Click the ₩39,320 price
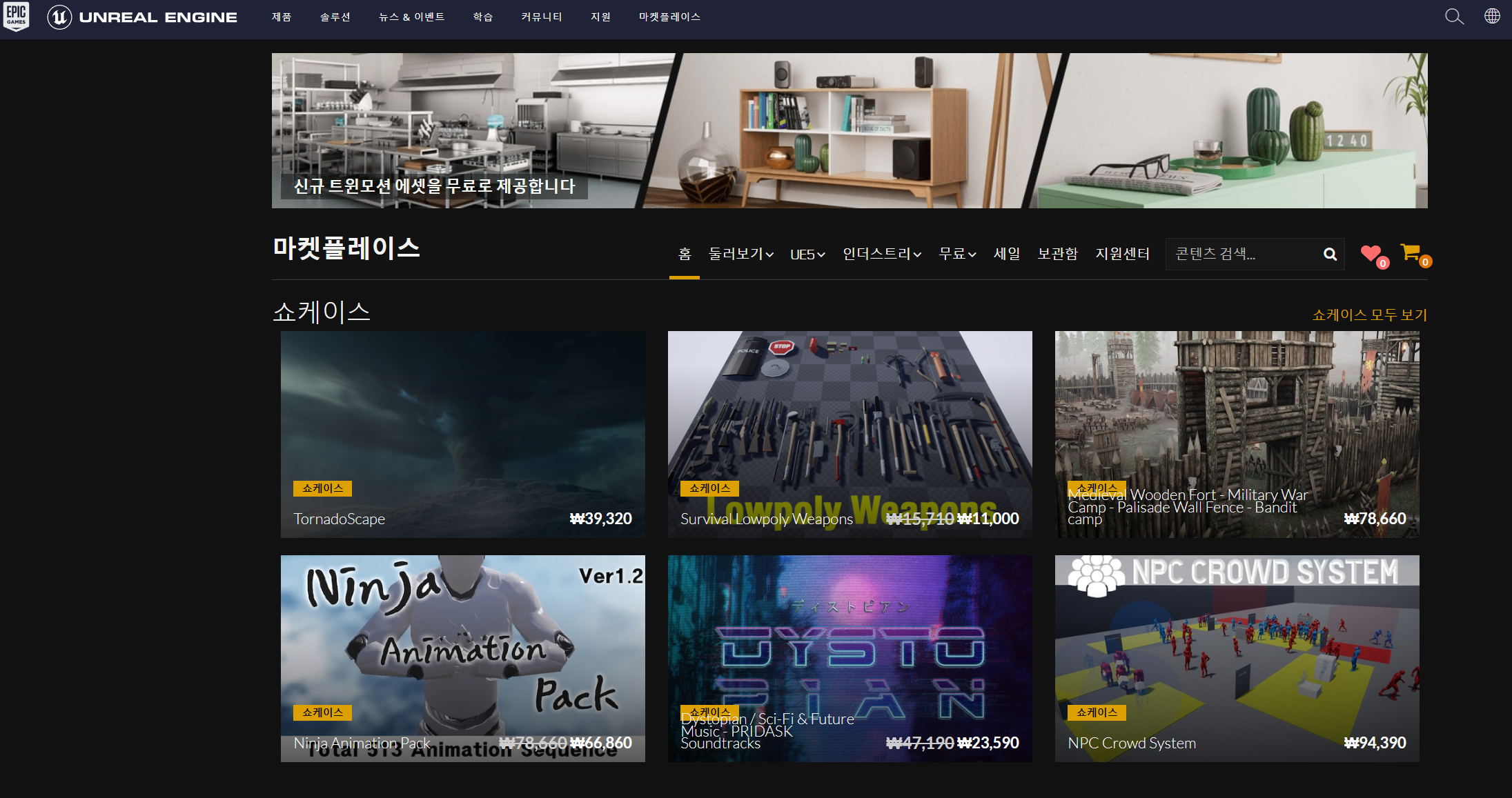1512x798 pixels. point(601,519)
